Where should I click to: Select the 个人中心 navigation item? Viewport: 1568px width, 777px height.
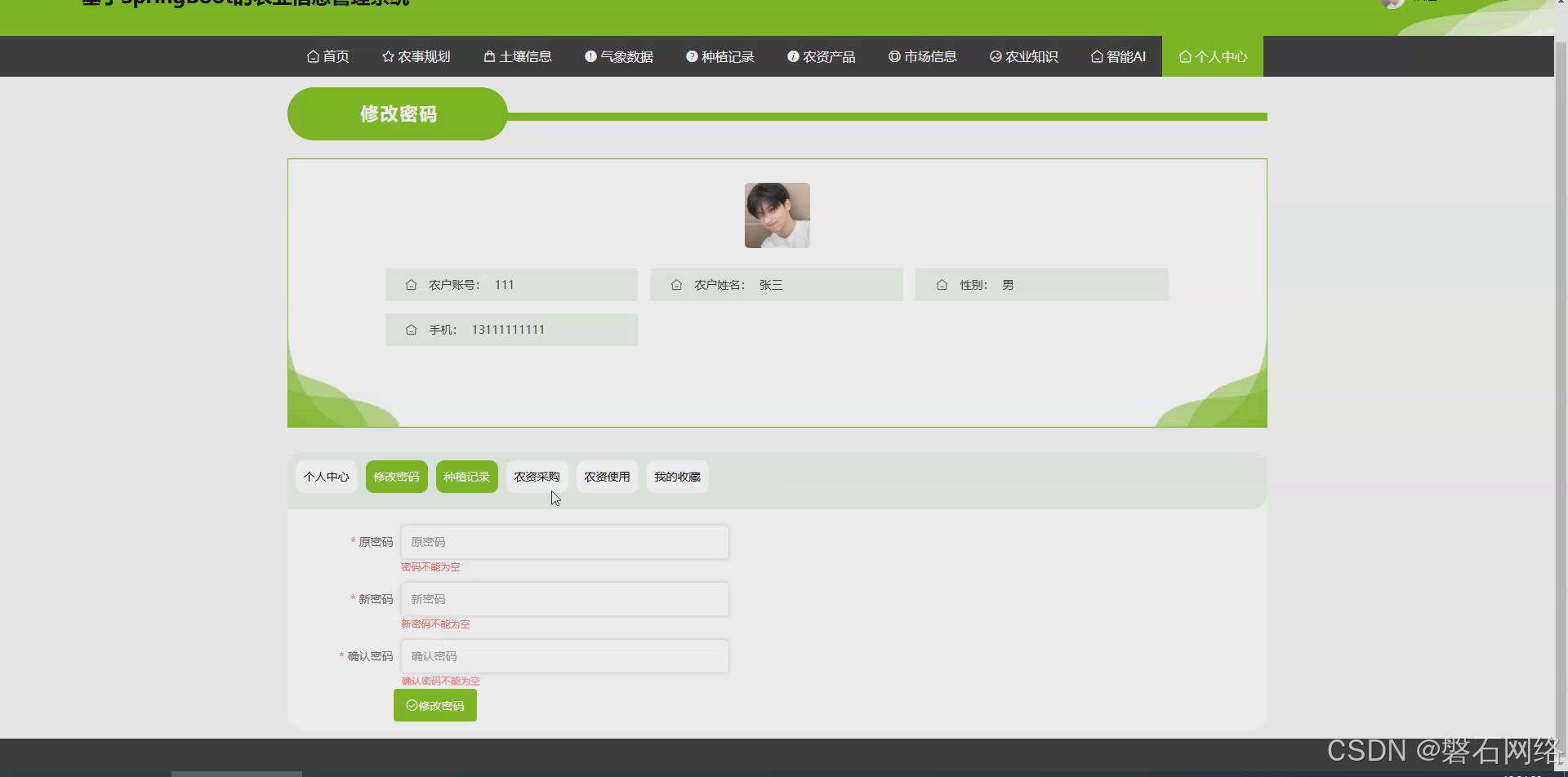click(x=1213, y=56)
